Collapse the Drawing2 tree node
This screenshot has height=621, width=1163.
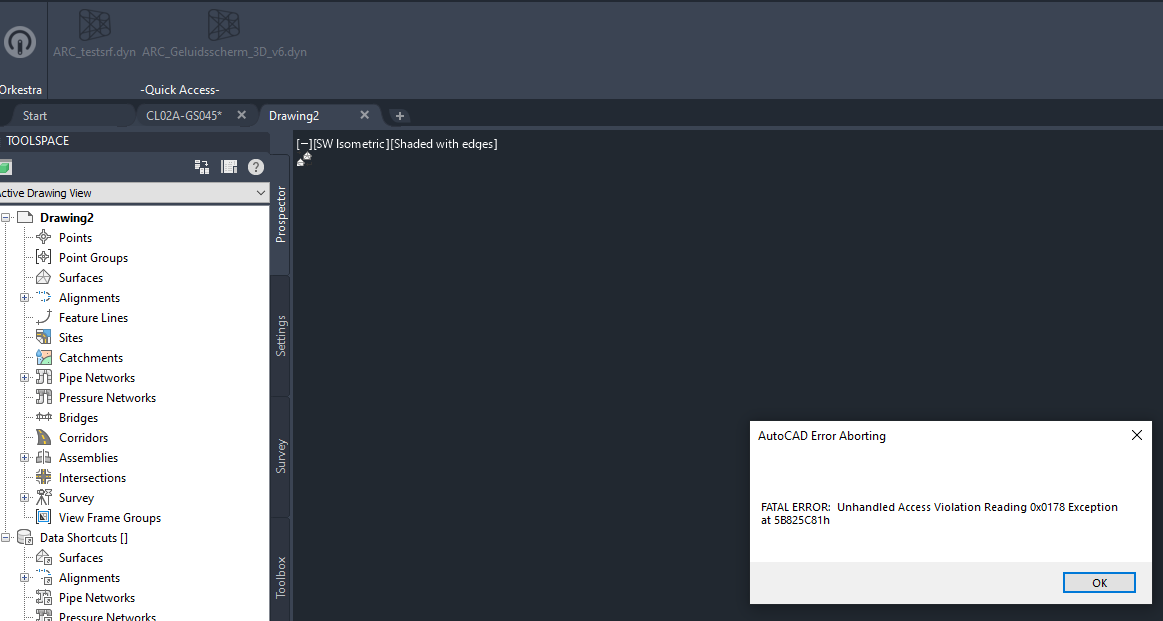point(8,217)
